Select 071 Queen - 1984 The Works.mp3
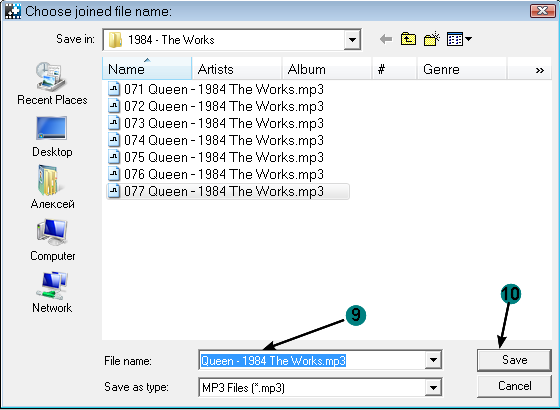Image resolution: width=560 pixels, height=410 pixels. click(224, 89)
